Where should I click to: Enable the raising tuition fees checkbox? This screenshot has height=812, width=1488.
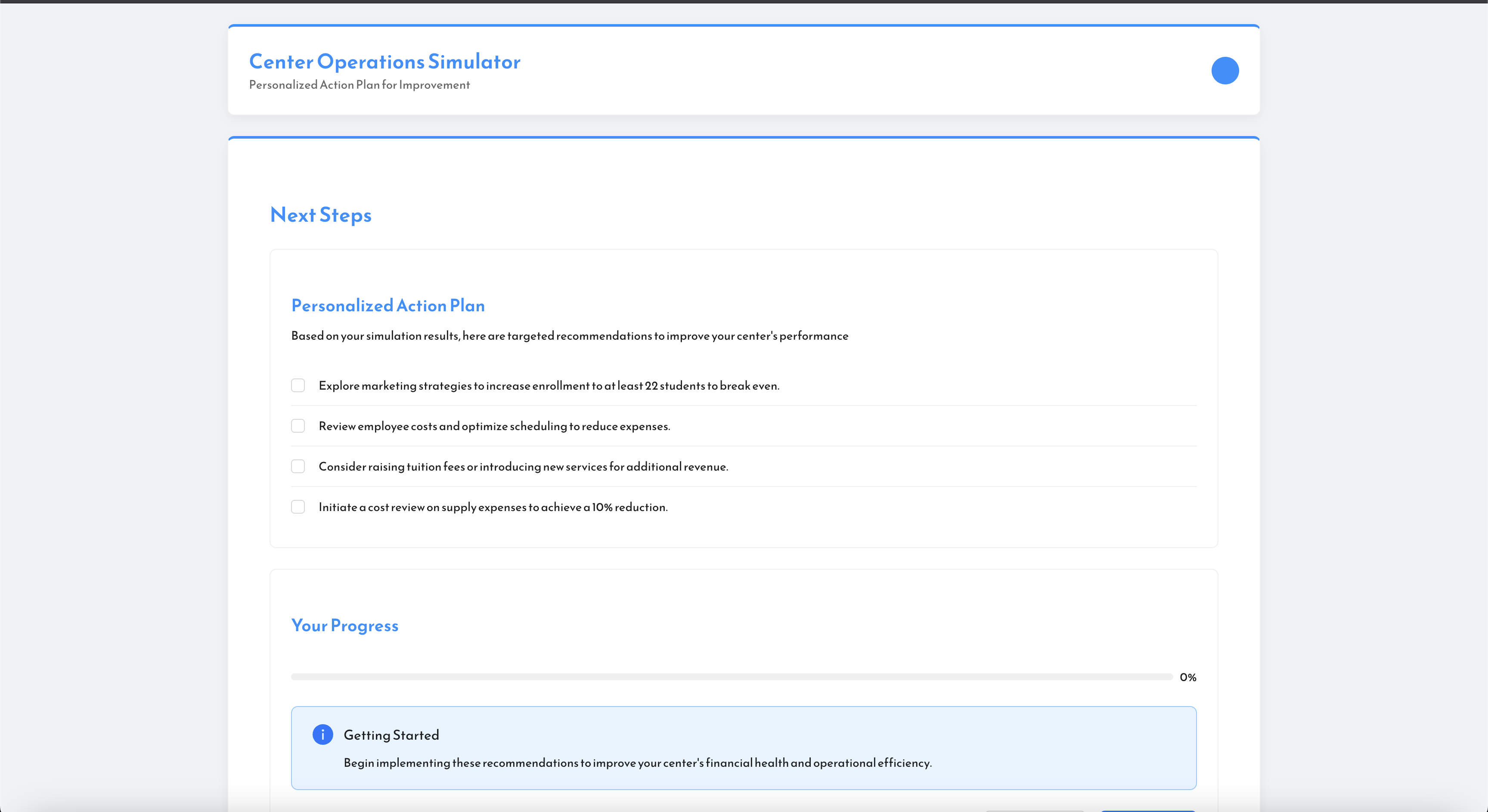click(x=298, y=466)
